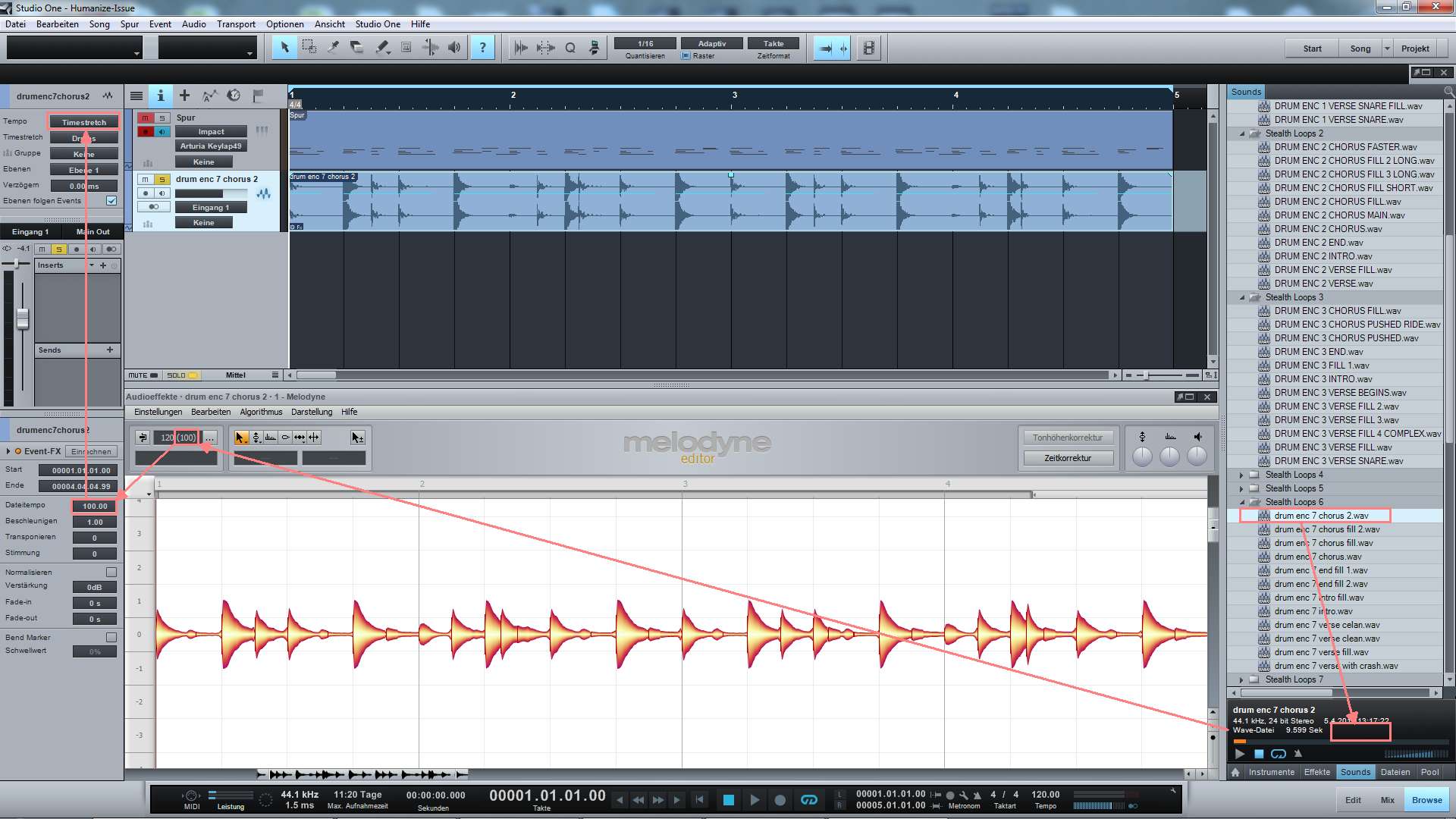Select the Paint (pencil) tool
This screenshot has height=819, width=1456.
click(381, 48)
